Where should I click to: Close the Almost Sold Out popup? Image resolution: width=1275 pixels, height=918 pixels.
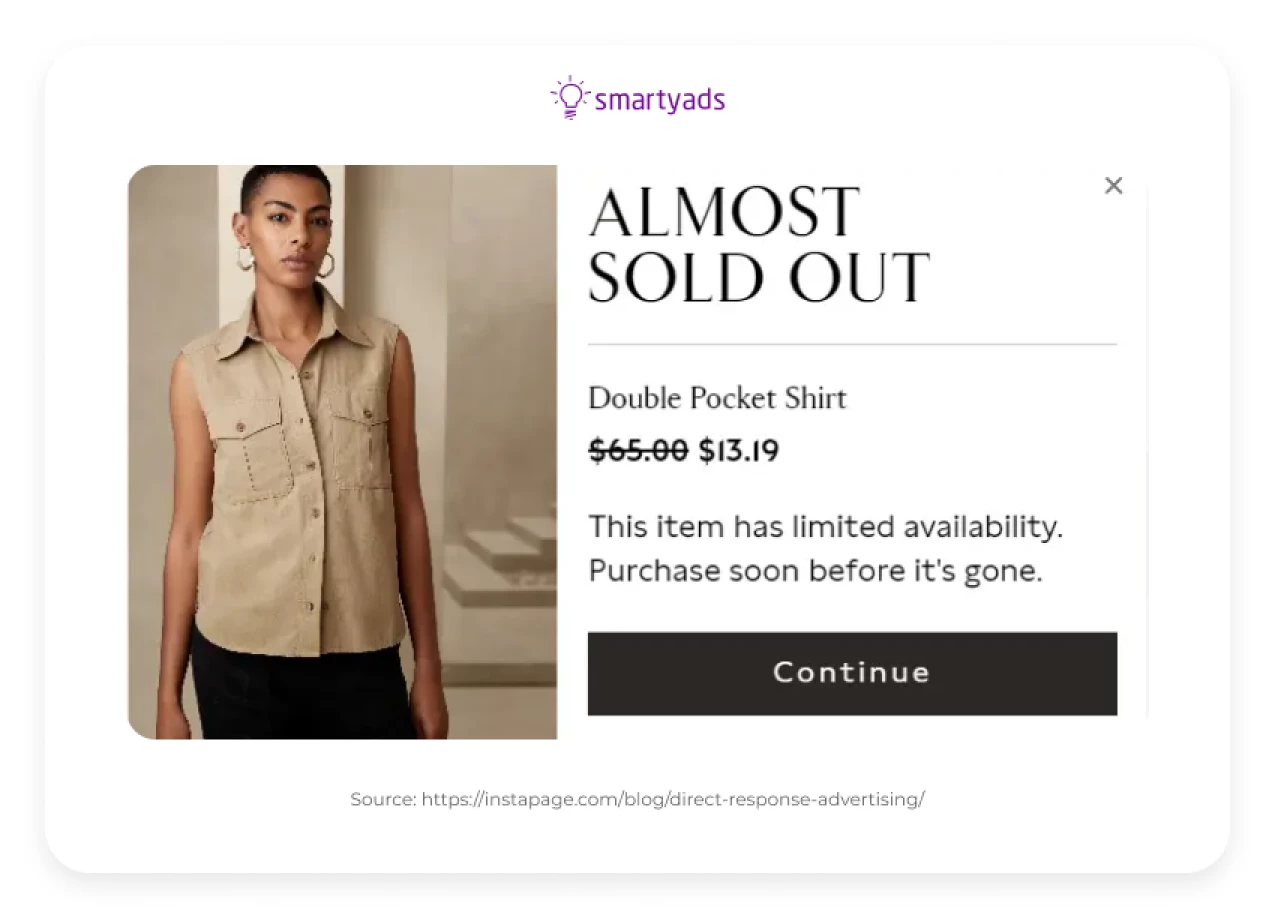[1113, 186]
